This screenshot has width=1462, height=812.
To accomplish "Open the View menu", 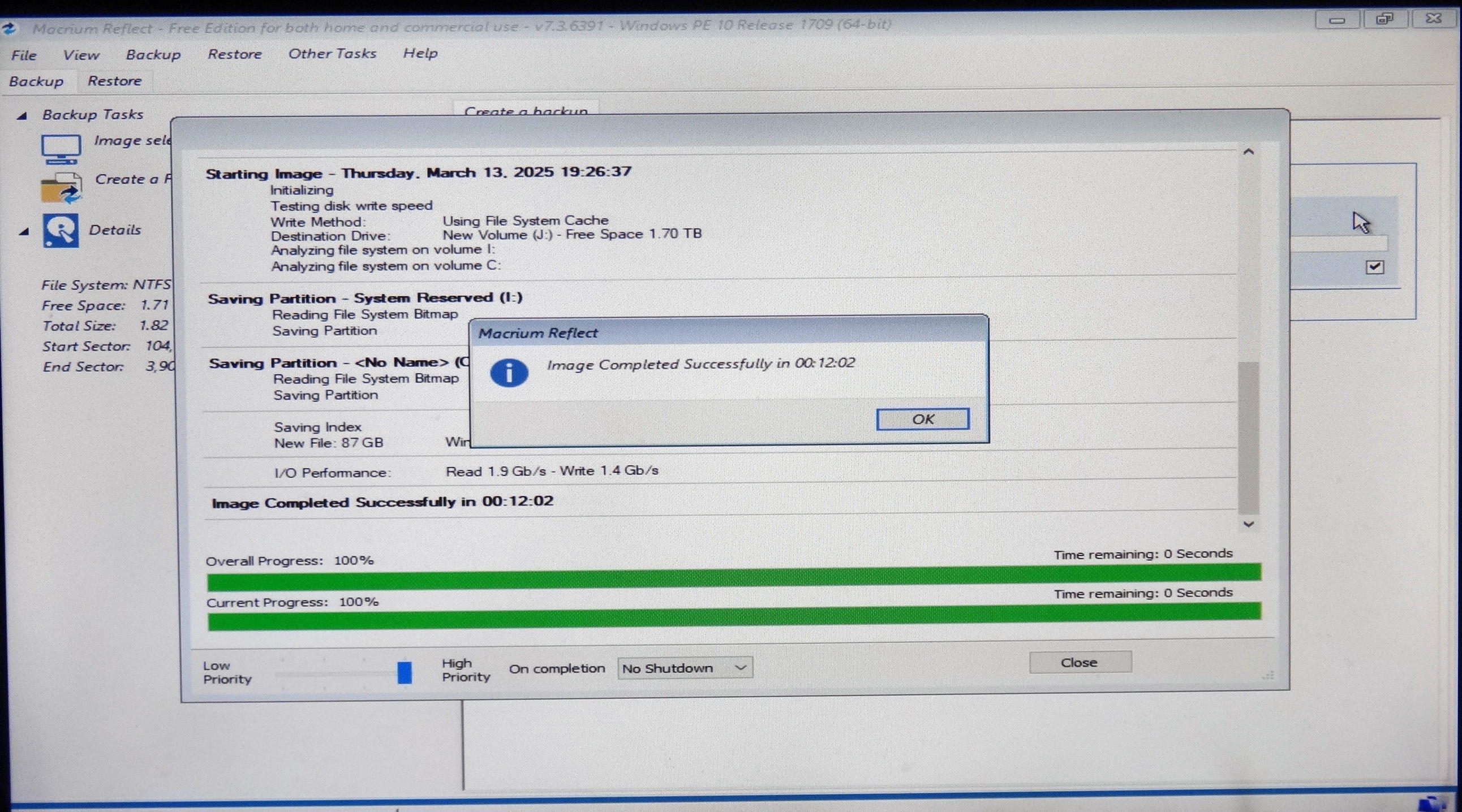I will (x=81, y=55).
